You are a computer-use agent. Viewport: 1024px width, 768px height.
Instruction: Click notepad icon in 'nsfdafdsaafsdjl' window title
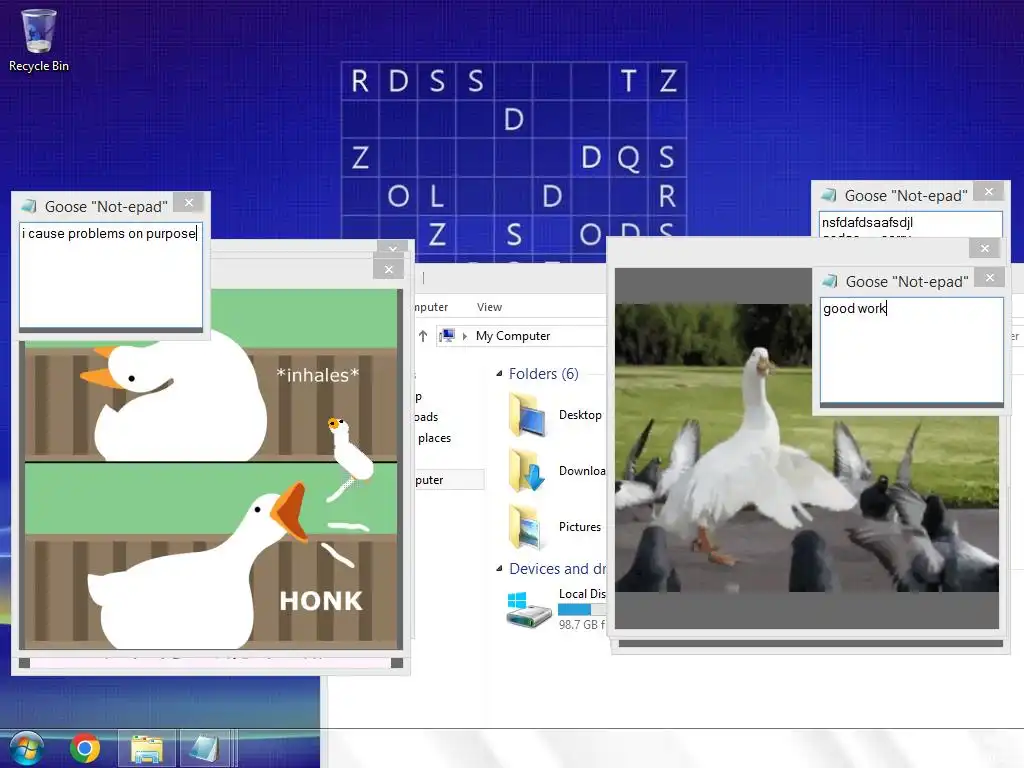click(x=829, y=195)
